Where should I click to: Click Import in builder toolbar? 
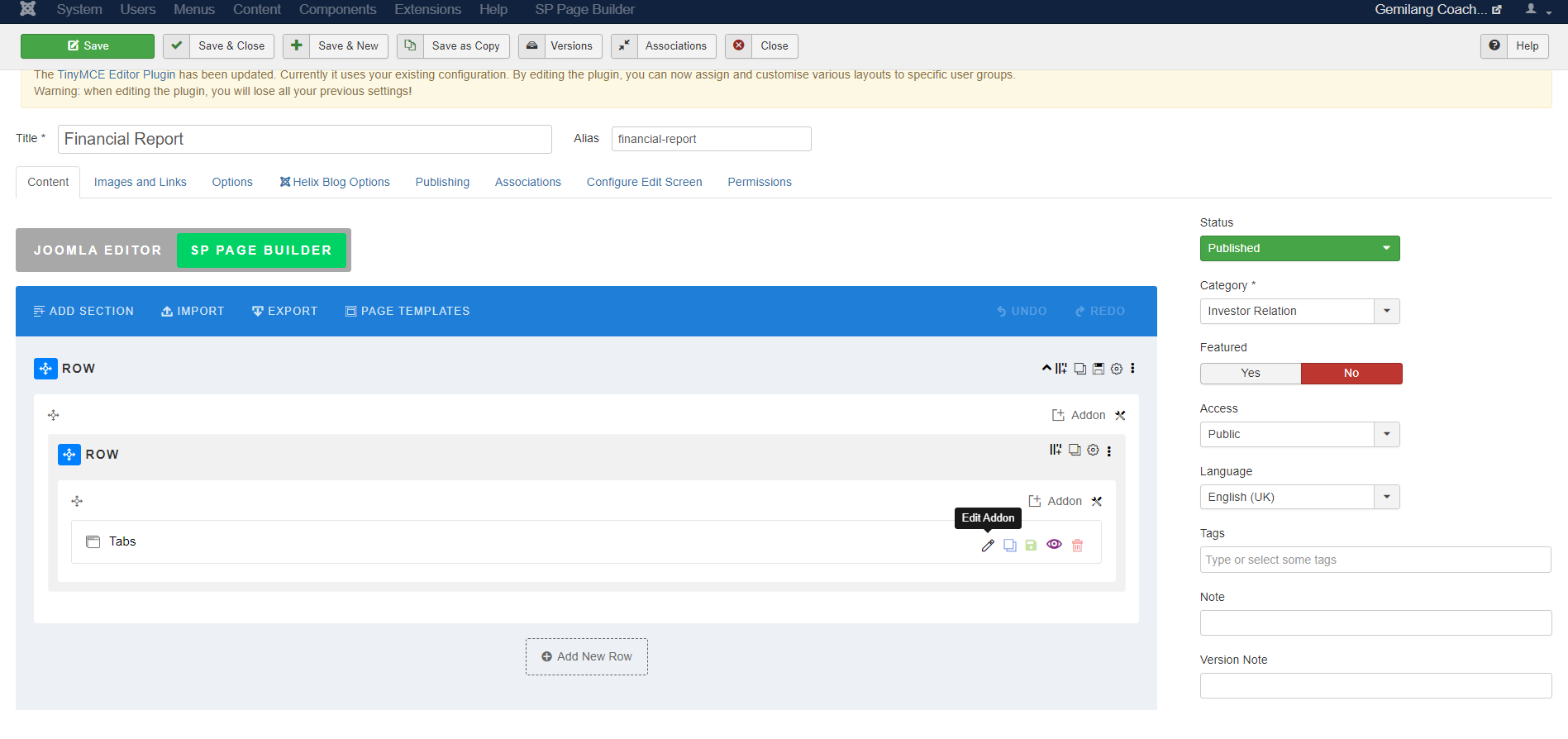193,311
